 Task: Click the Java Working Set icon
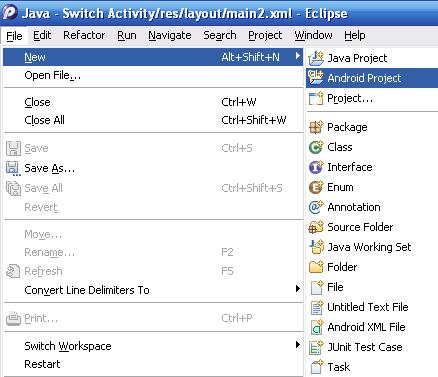[x=316, y=247]
